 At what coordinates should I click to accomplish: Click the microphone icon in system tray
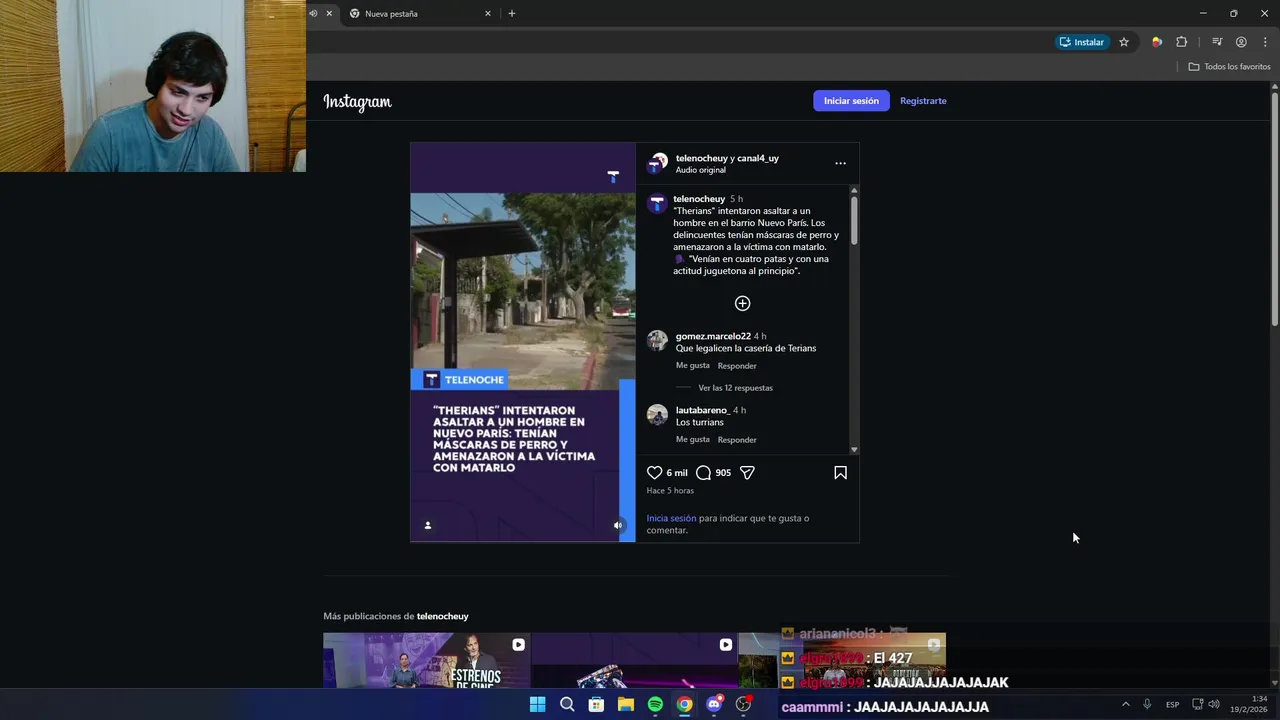pos(1147,704)
